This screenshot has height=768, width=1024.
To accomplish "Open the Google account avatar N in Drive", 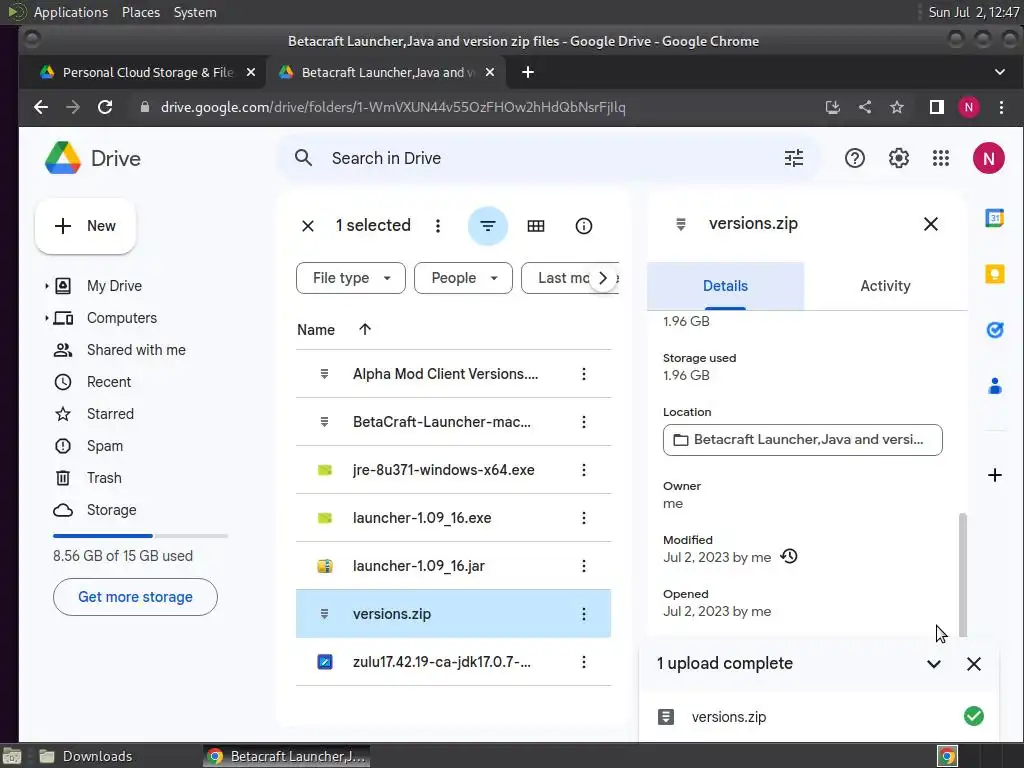I will pos(988,158).
